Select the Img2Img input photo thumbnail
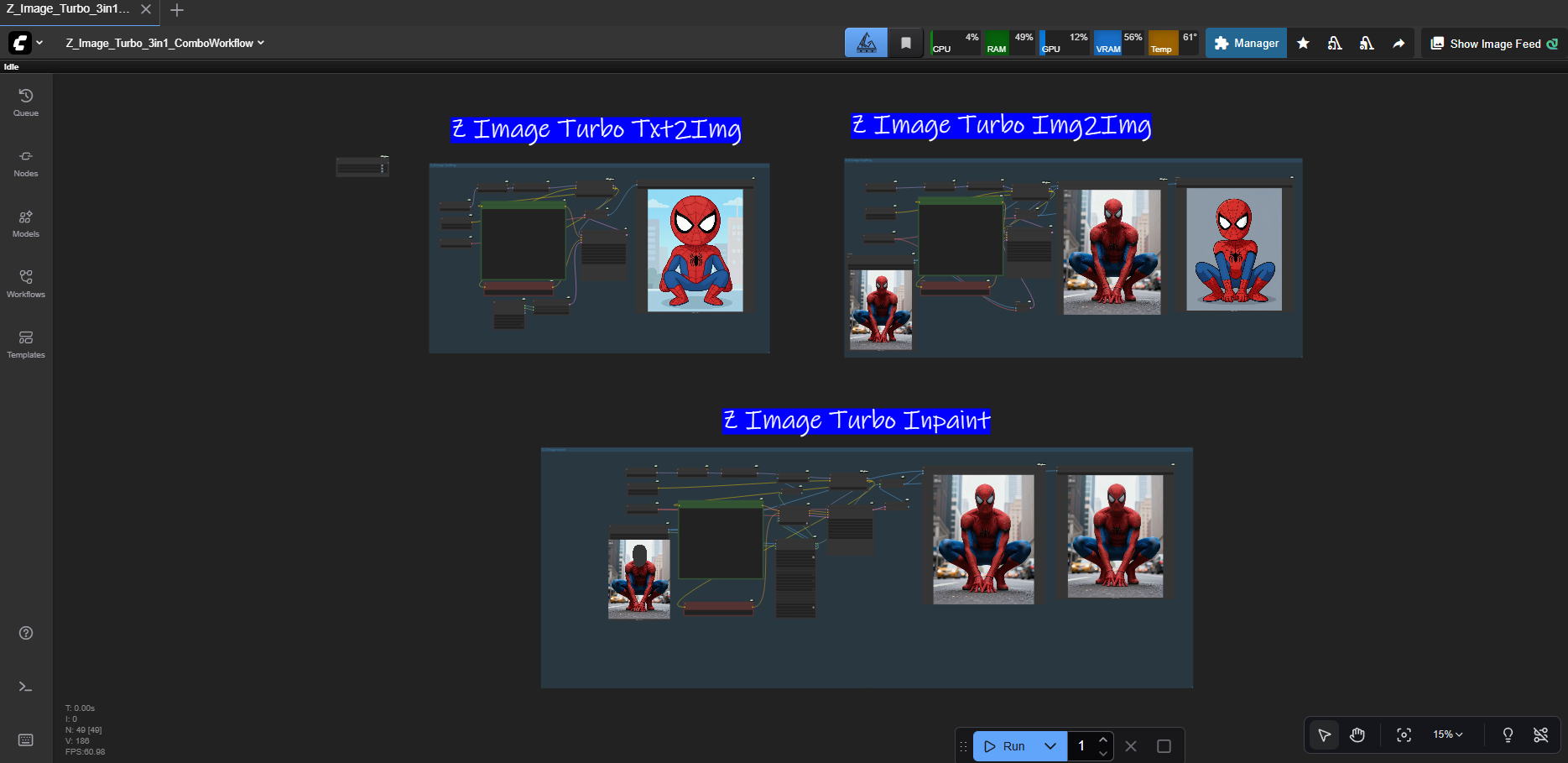 coord(881,310)
